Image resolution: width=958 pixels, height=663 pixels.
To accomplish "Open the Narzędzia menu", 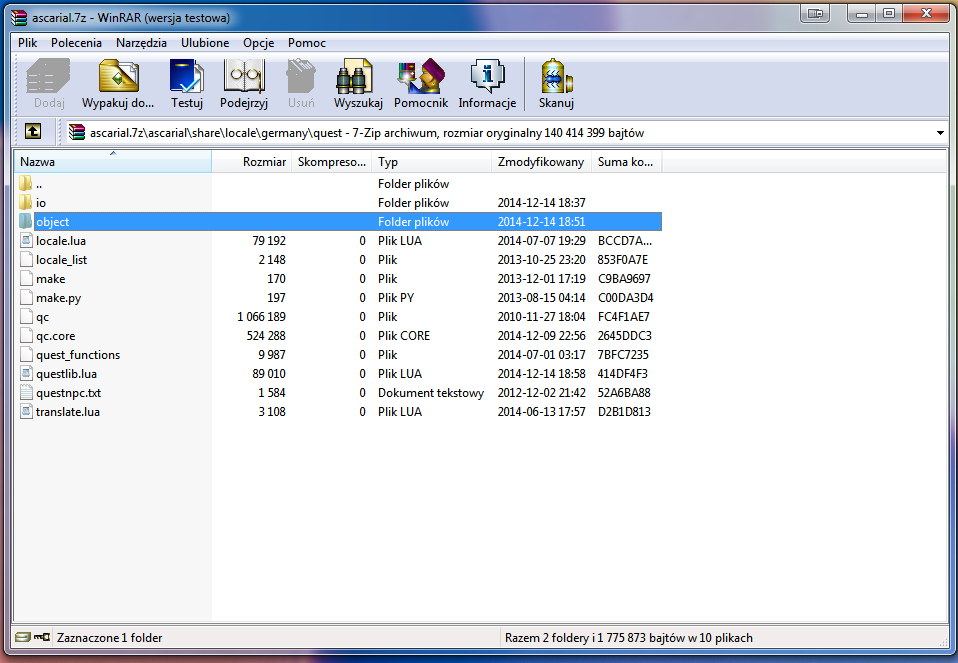I will point(141,43).
